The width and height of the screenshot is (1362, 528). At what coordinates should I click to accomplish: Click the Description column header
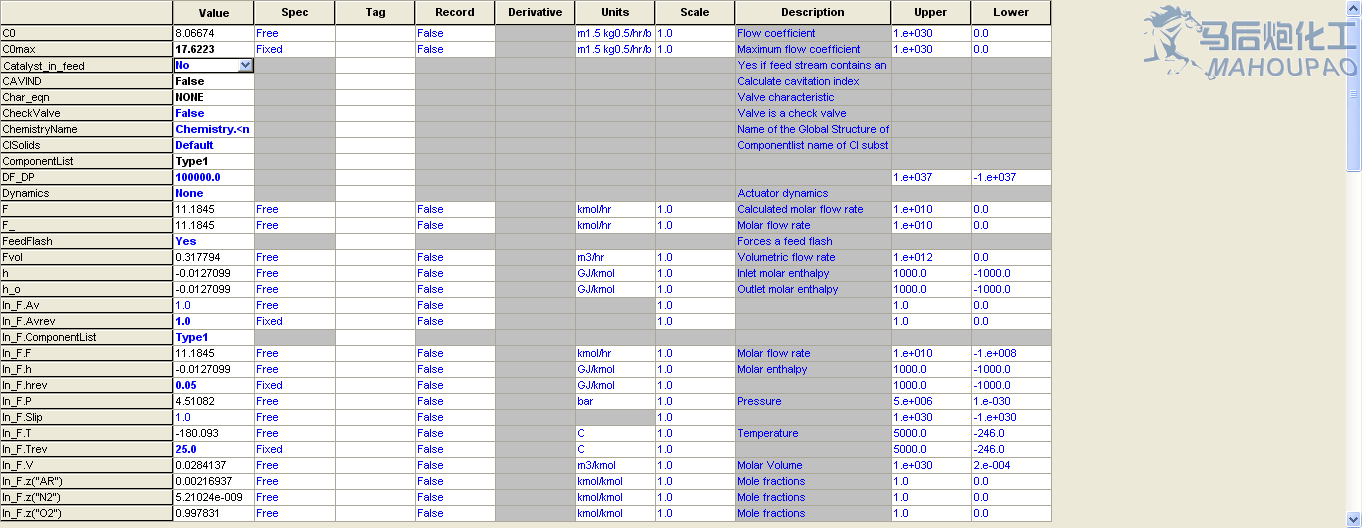812,12
